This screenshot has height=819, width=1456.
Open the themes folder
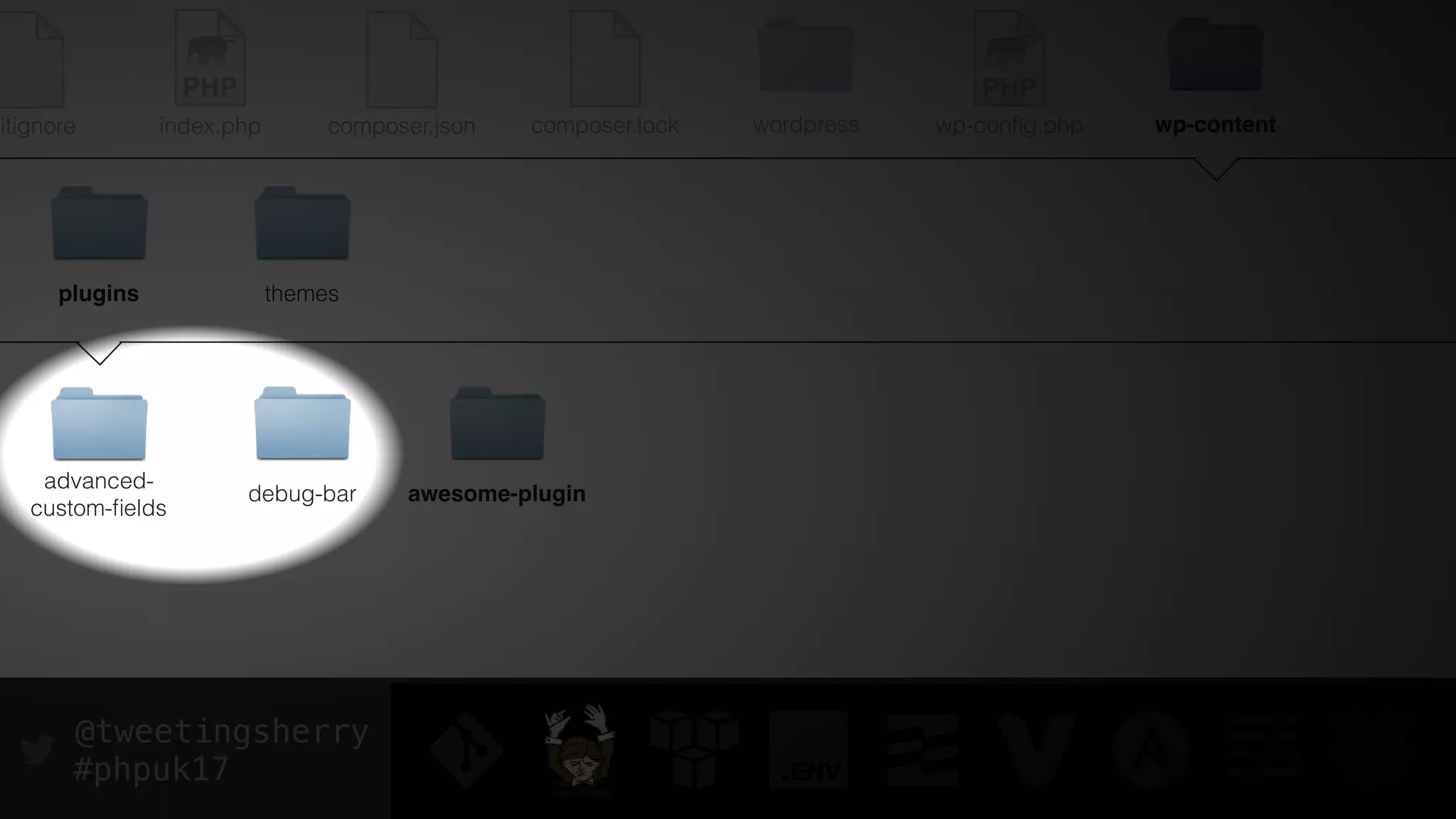coord(302,225)
